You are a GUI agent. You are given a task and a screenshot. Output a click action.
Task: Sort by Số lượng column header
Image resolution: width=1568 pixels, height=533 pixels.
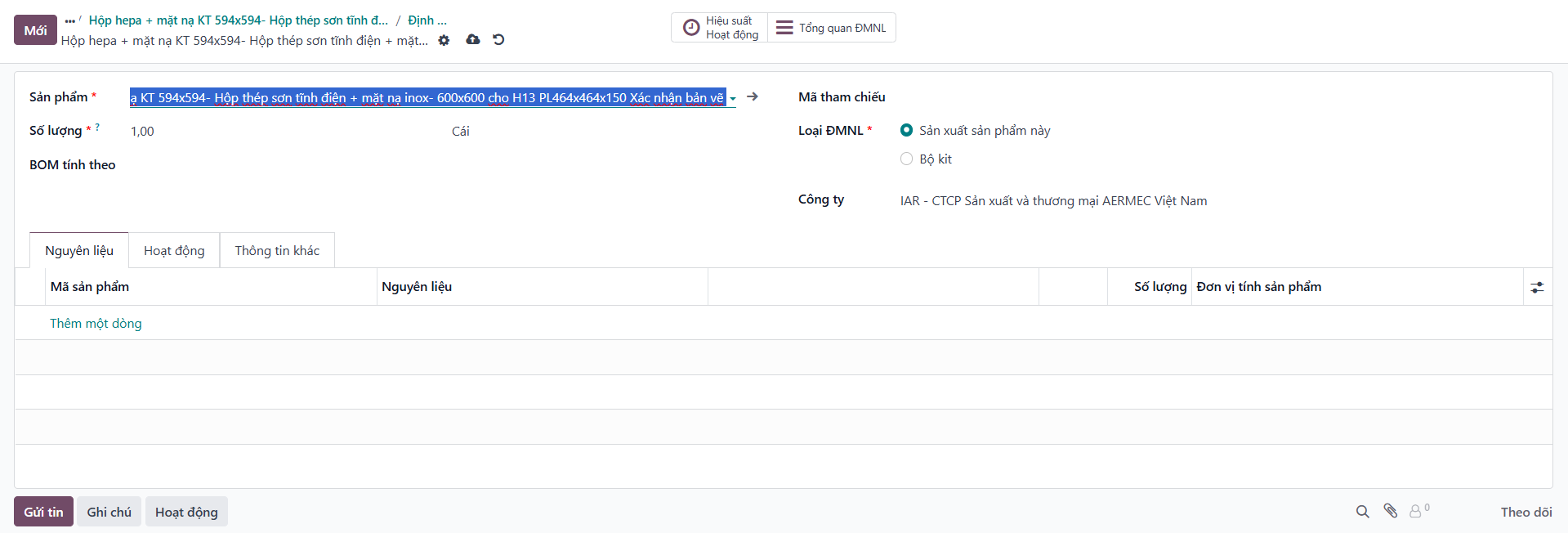[1150, 287]
